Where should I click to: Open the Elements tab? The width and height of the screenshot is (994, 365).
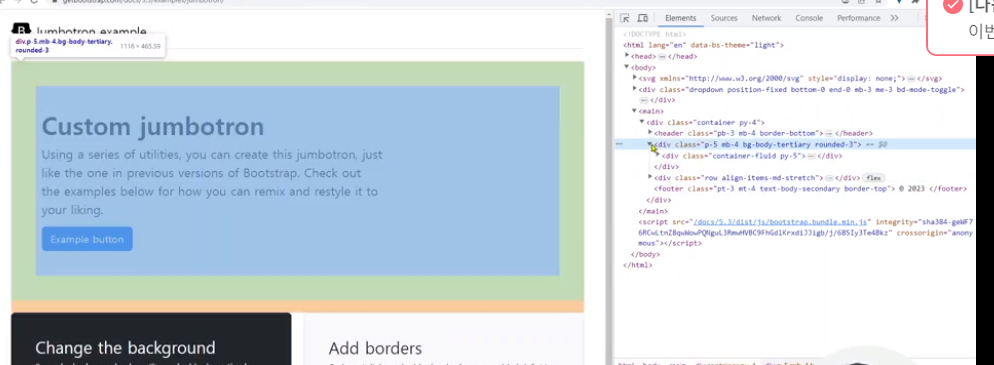click(x=680, y=18)
